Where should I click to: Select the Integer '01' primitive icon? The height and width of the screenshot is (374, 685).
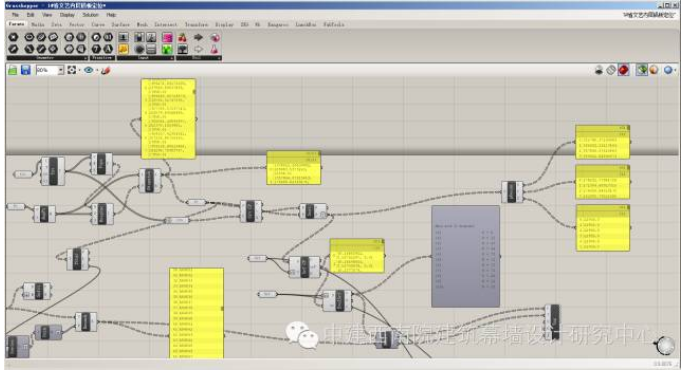(x=108, y=37)
